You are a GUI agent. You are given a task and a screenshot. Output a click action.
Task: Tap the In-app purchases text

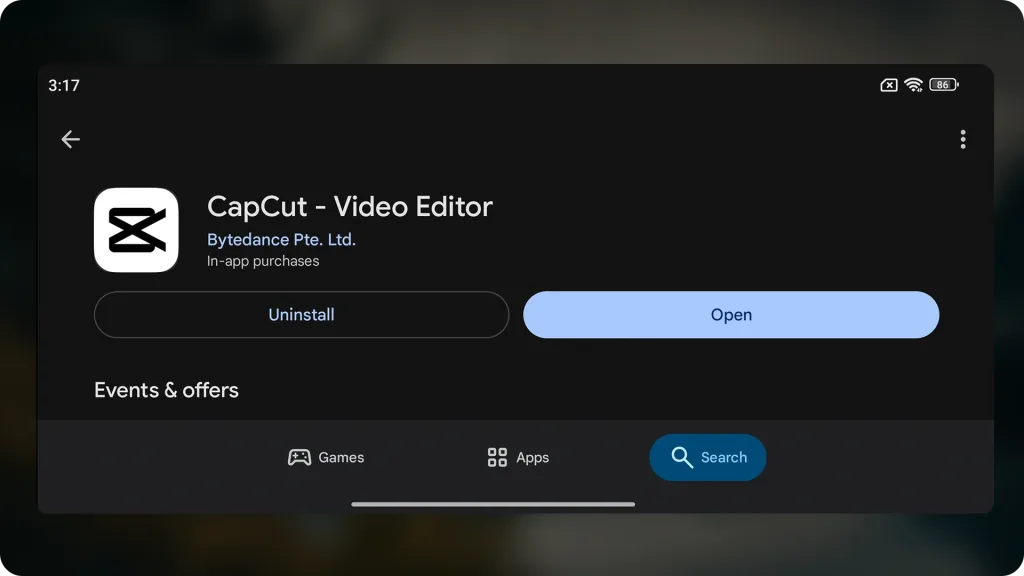tap(263, 261)
